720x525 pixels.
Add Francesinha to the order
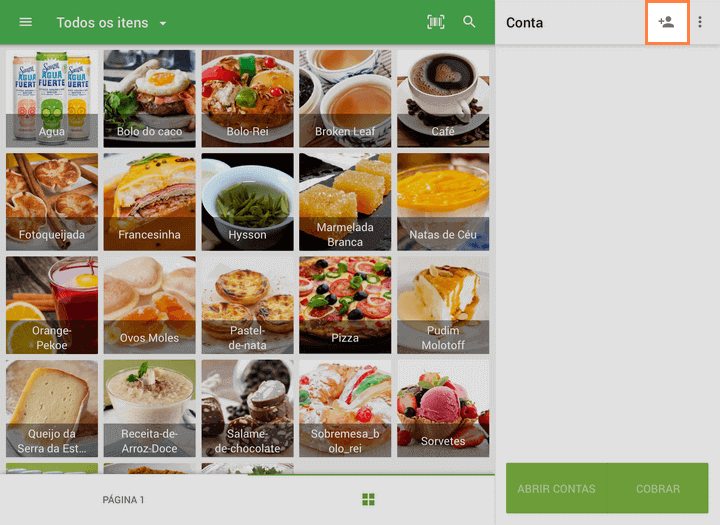click(x=149, y=202)
